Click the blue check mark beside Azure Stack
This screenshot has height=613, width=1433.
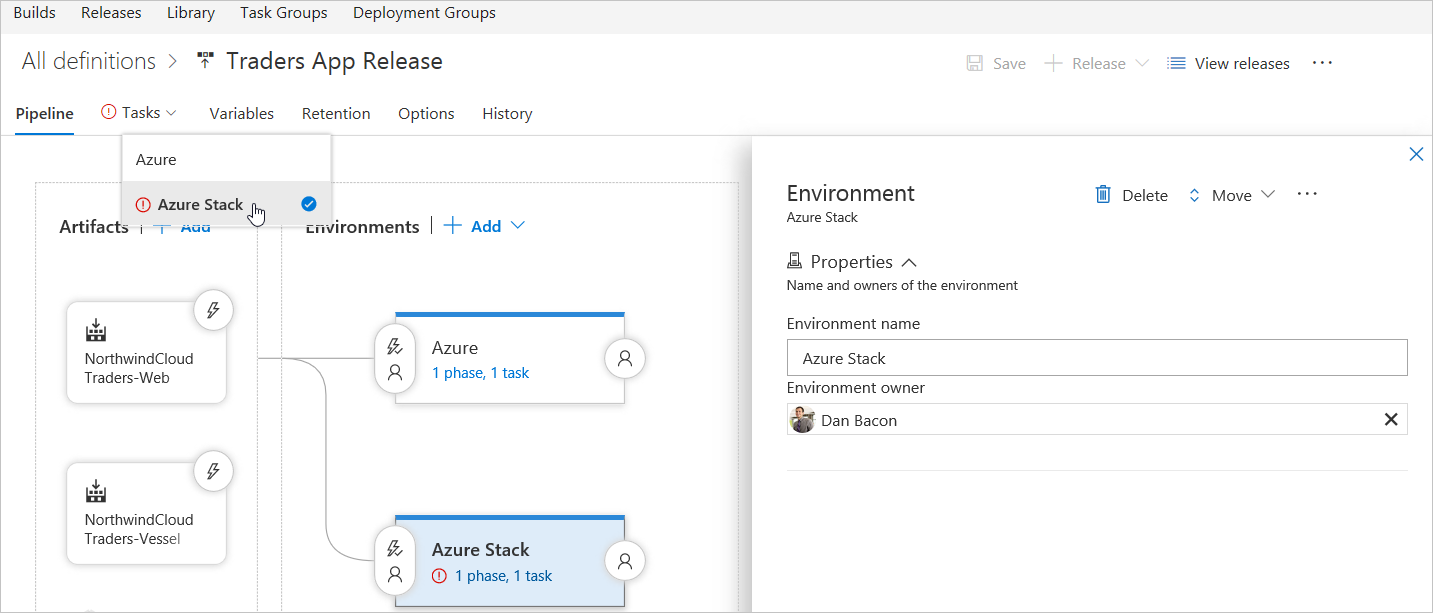[309, 204]
